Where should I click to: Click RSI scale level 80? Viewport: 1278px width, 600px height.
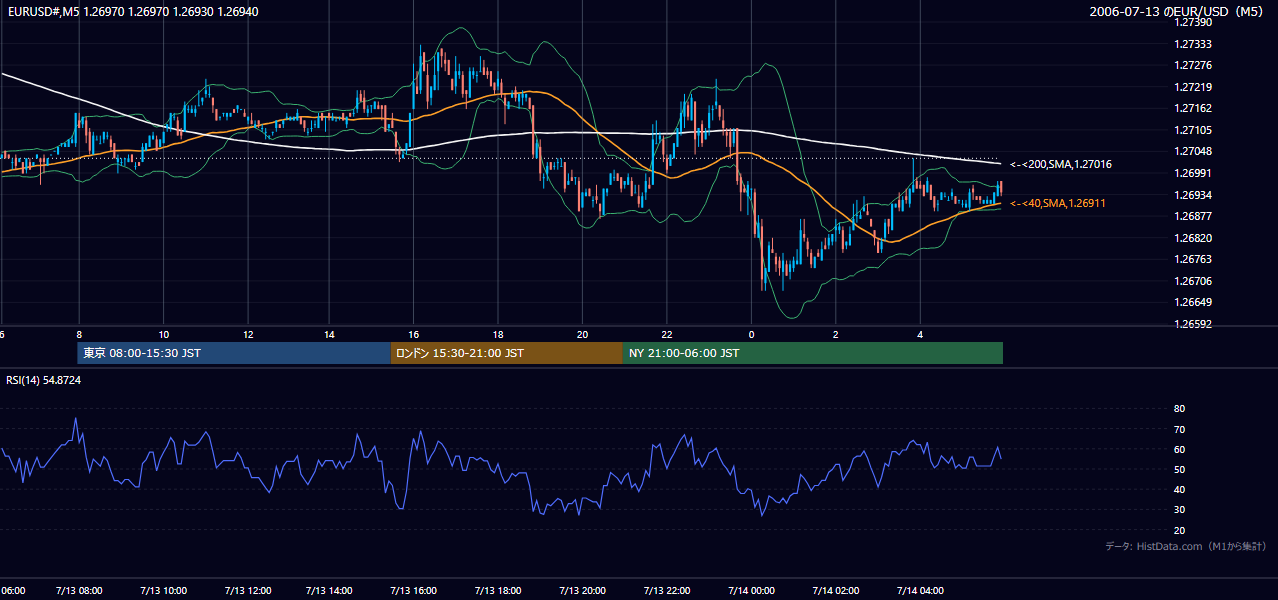[1180, 409]
